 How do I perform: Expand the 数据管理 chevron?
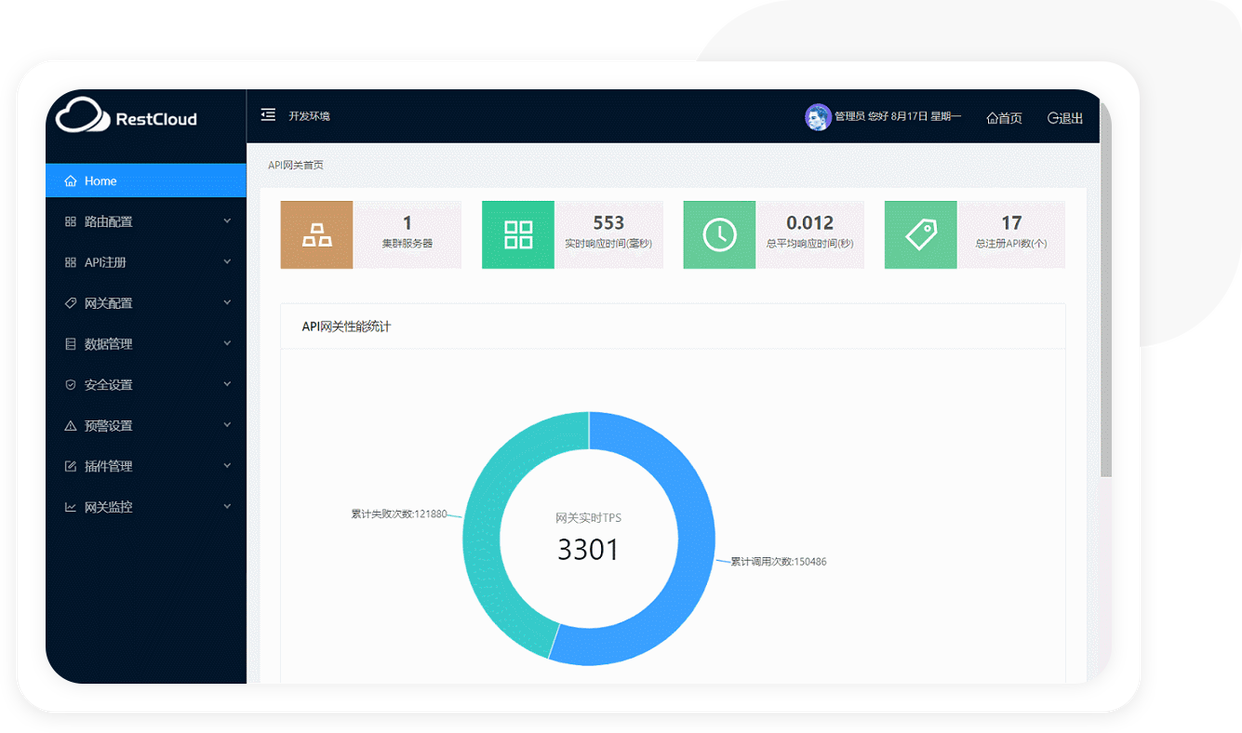coord(227,344)
